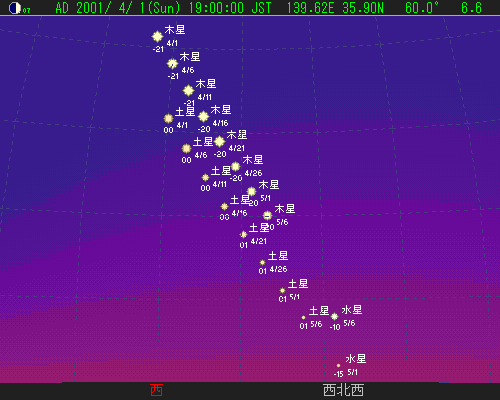
Task: Select the Saturn marker dated 4/6
Action: [187, 148]
